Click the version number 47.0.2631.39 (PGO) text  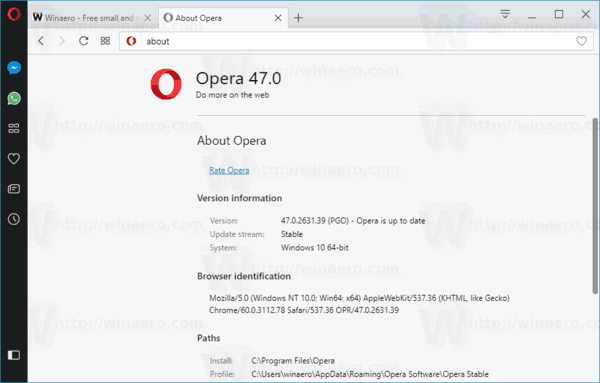tap(315, 221)
